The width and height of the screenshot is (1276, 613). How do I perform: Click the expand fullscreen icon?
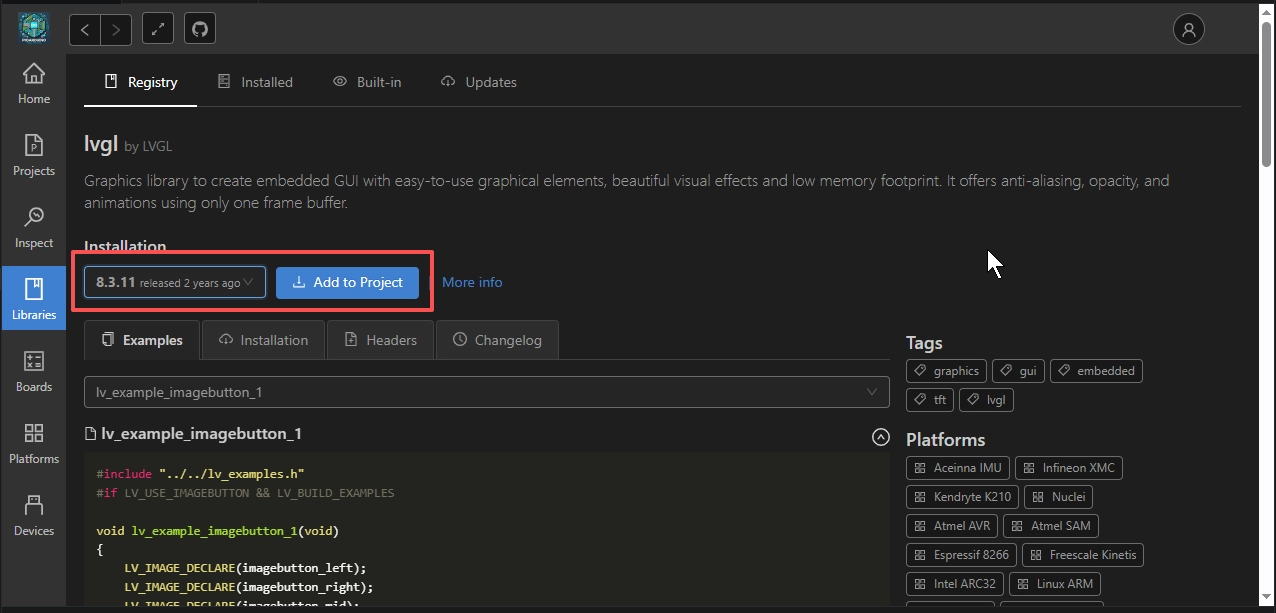point(158,29)
